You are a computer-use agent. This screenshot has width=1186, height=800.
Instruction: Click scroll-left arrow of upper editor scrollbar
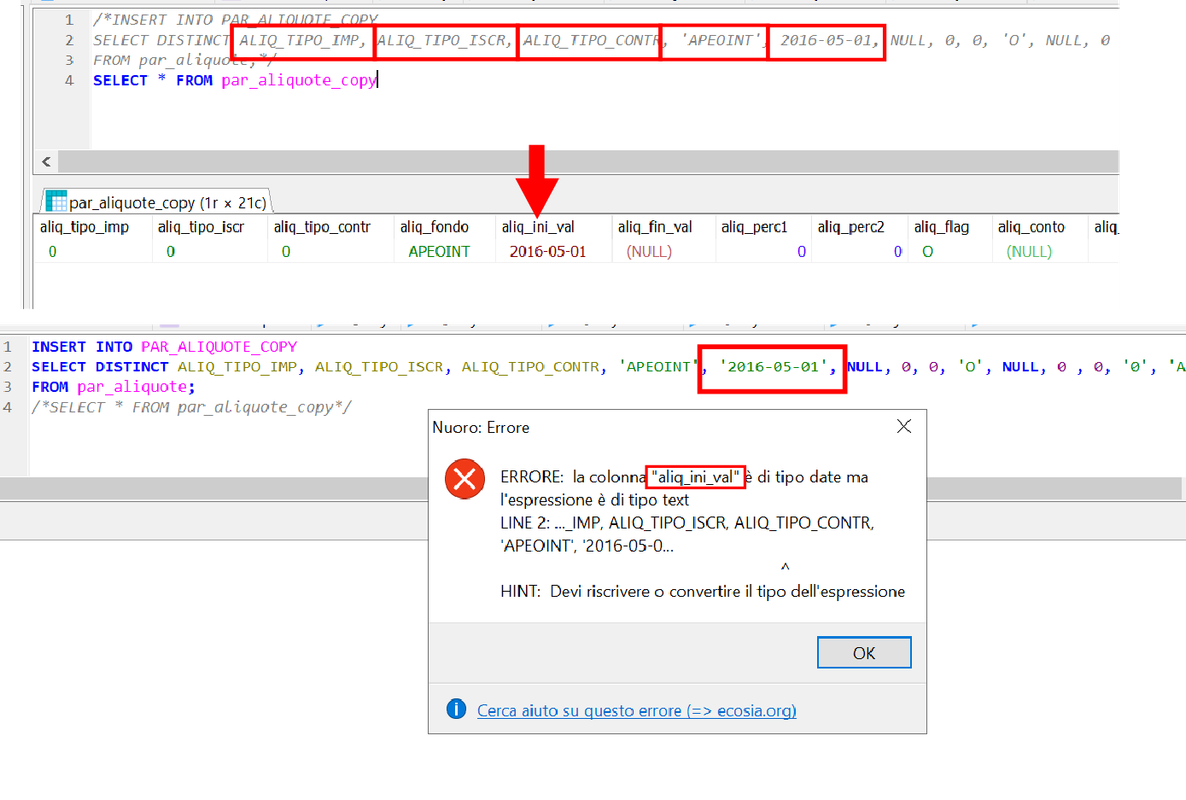46,161
